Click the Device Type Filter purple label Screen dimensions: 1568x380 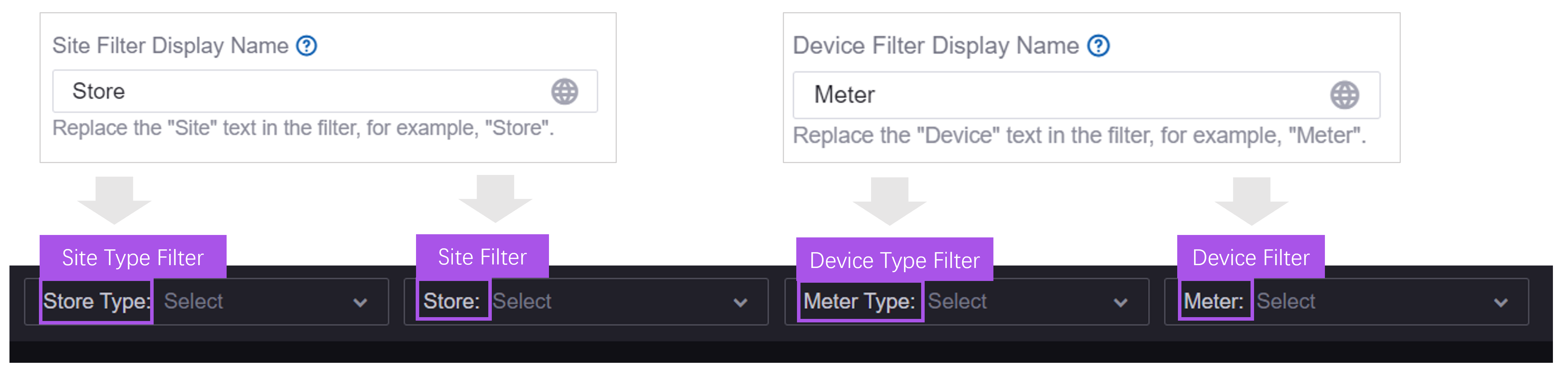coord(894,261)
